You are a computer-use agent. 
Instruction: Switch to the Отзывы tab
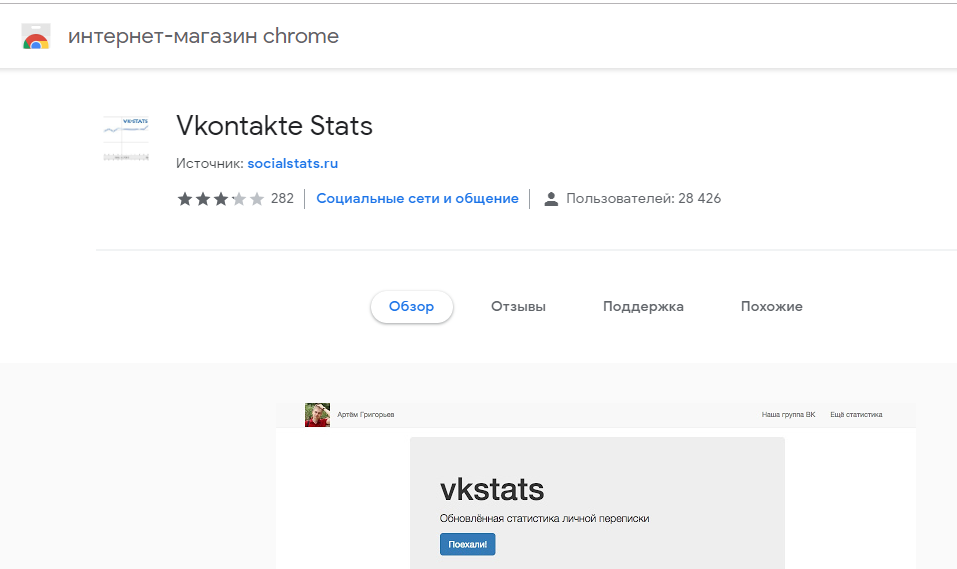click(x=518, y=306)
